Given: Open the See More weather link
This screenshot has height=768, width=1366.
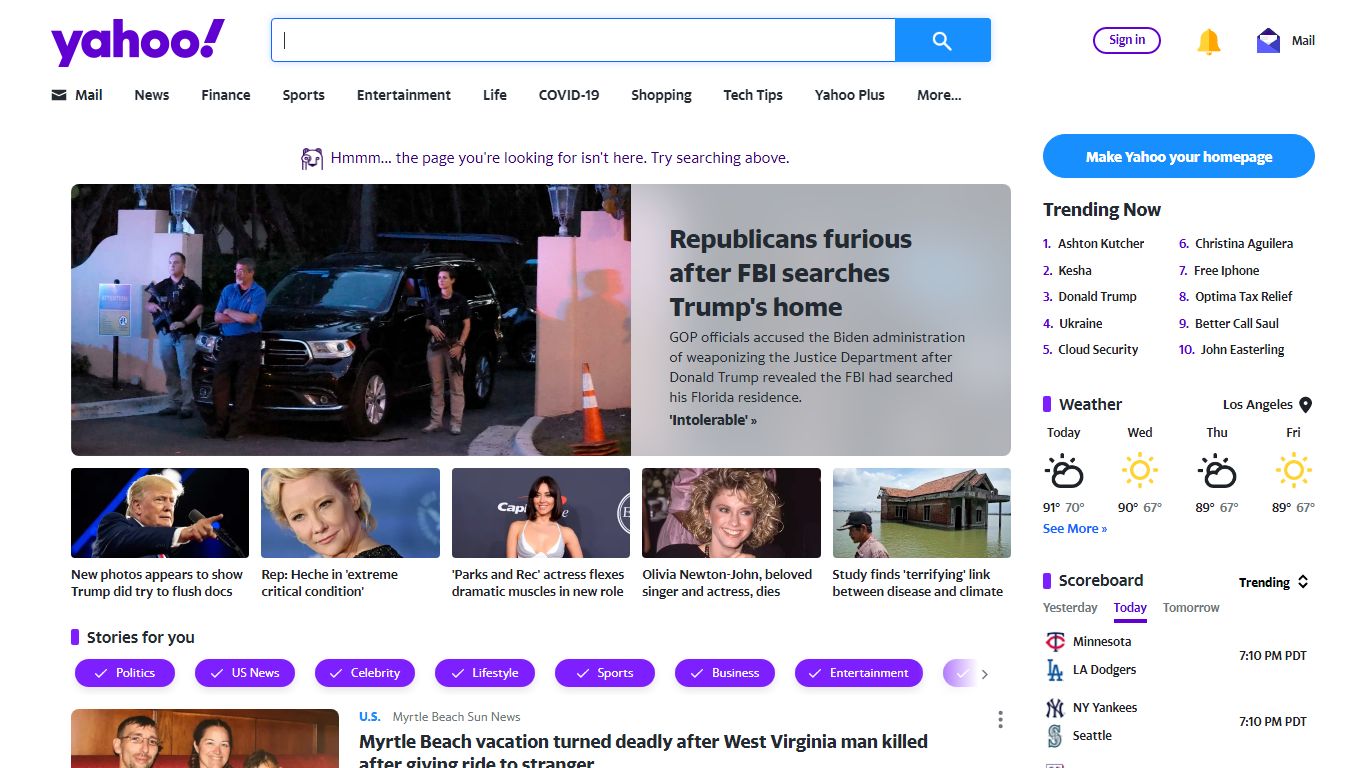Looking at the screenshot, I should click(1075, 529).
